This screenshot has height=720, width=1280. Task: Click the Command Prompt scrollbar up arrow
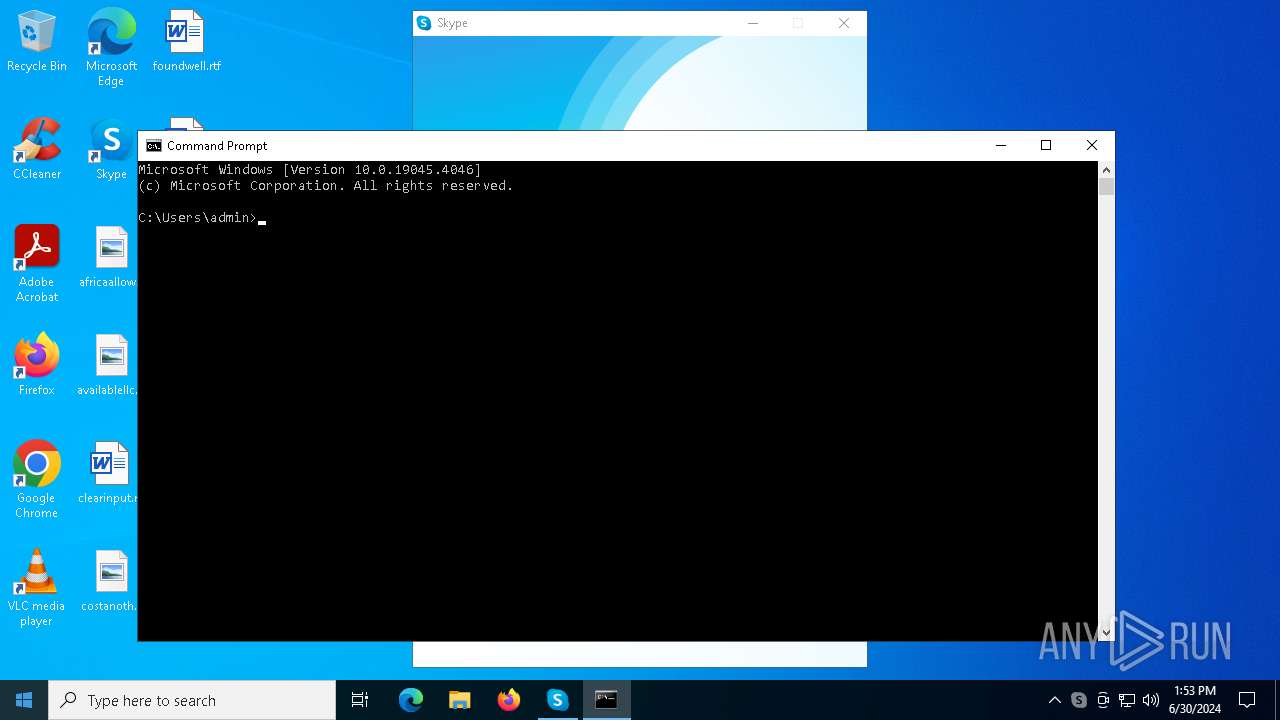[1106, 170]
